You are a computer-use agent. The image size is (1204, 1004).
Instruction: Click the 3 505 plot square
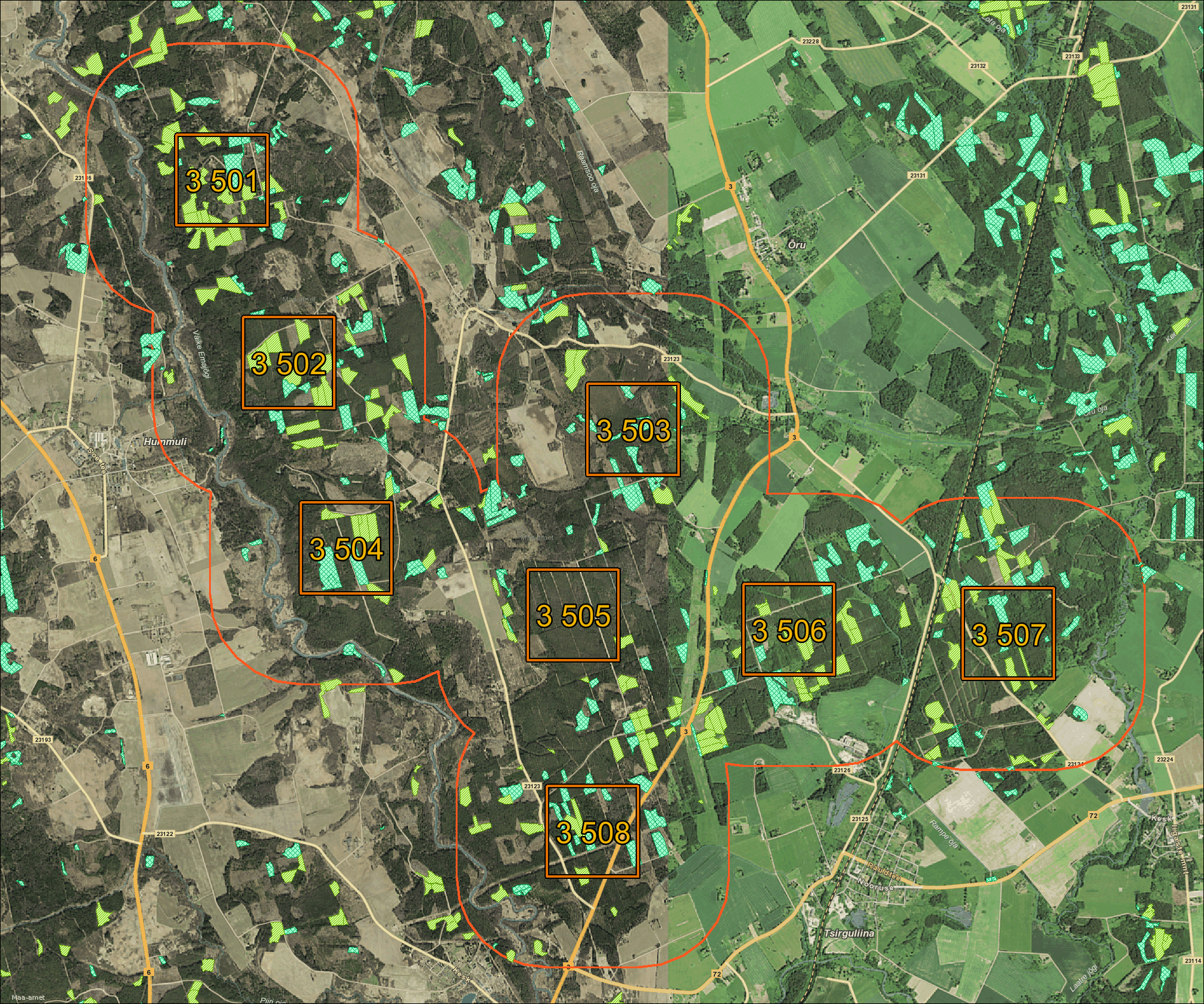click(x=573, y=615)
